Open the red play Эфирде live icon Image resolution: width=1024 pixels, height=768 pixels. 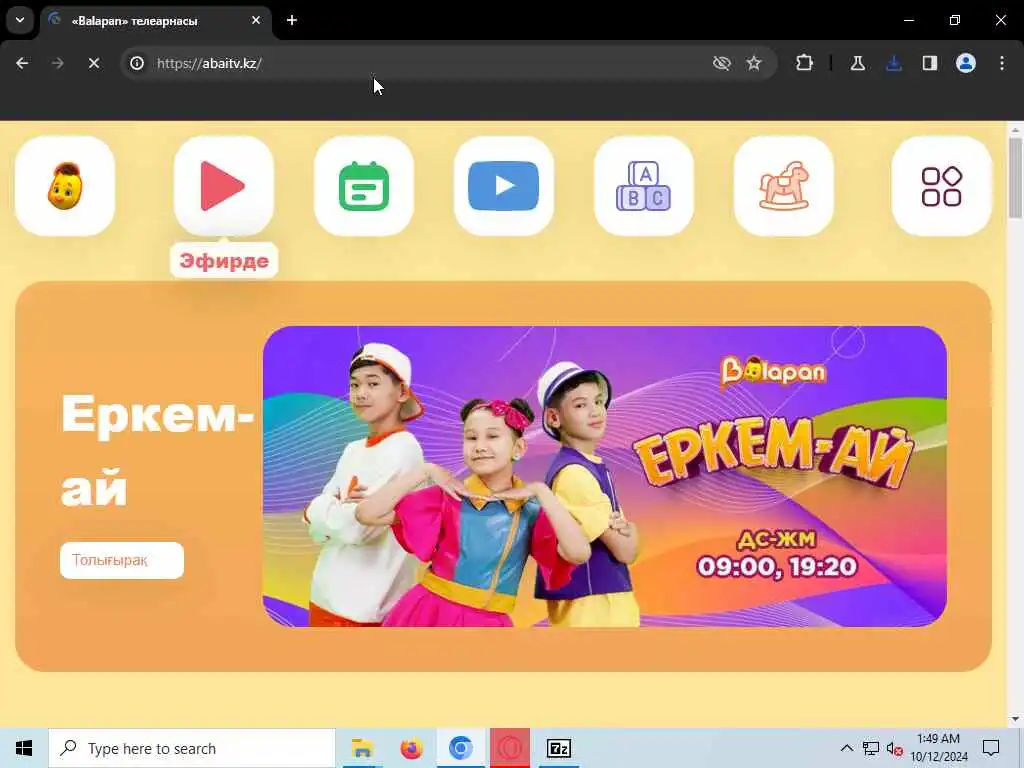pyautogui.click(x=224, y=186)
